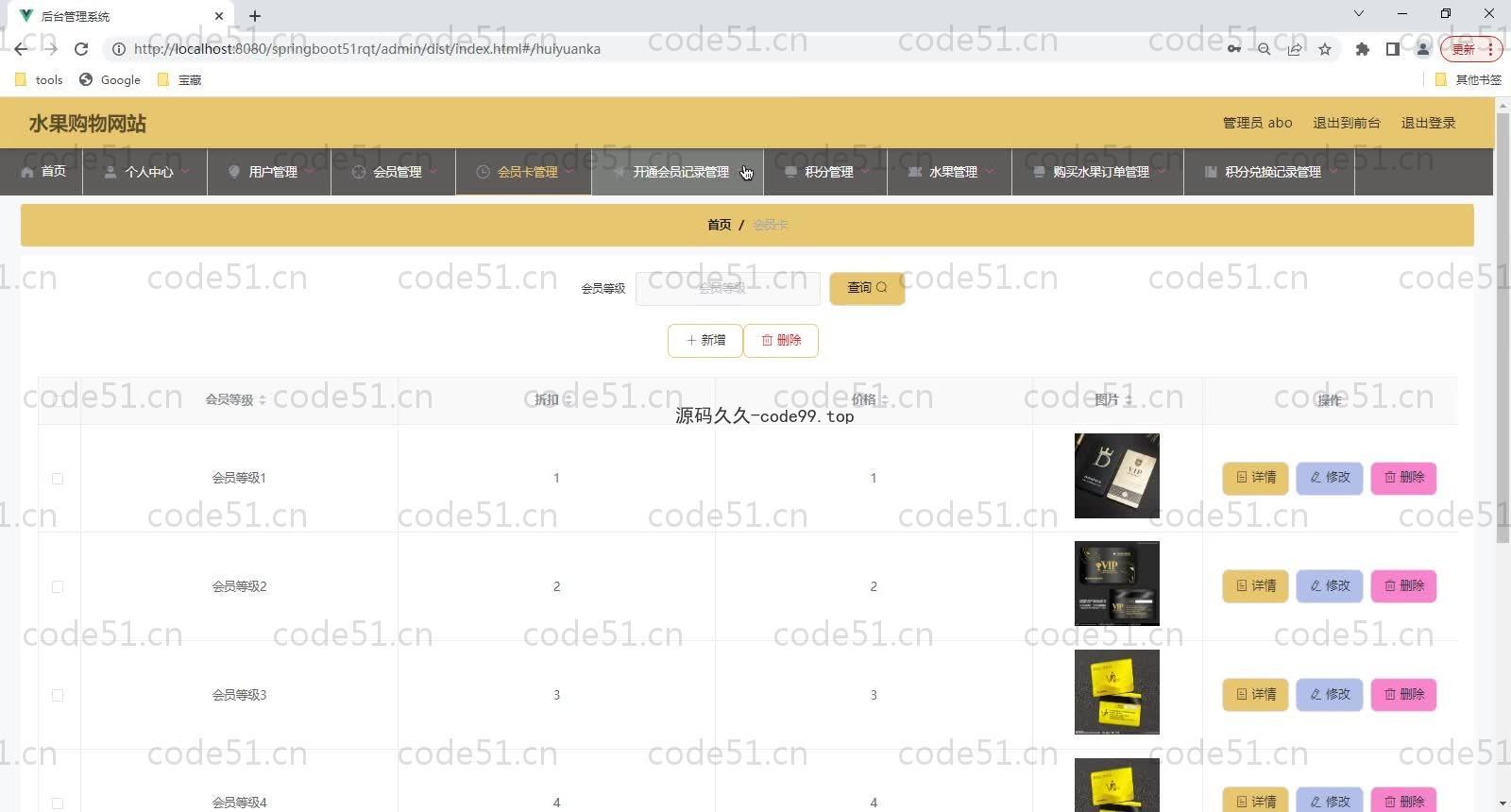The image size is (1511, 812).
Task: View the site information icon before the URL
Action: click(119, 49)
